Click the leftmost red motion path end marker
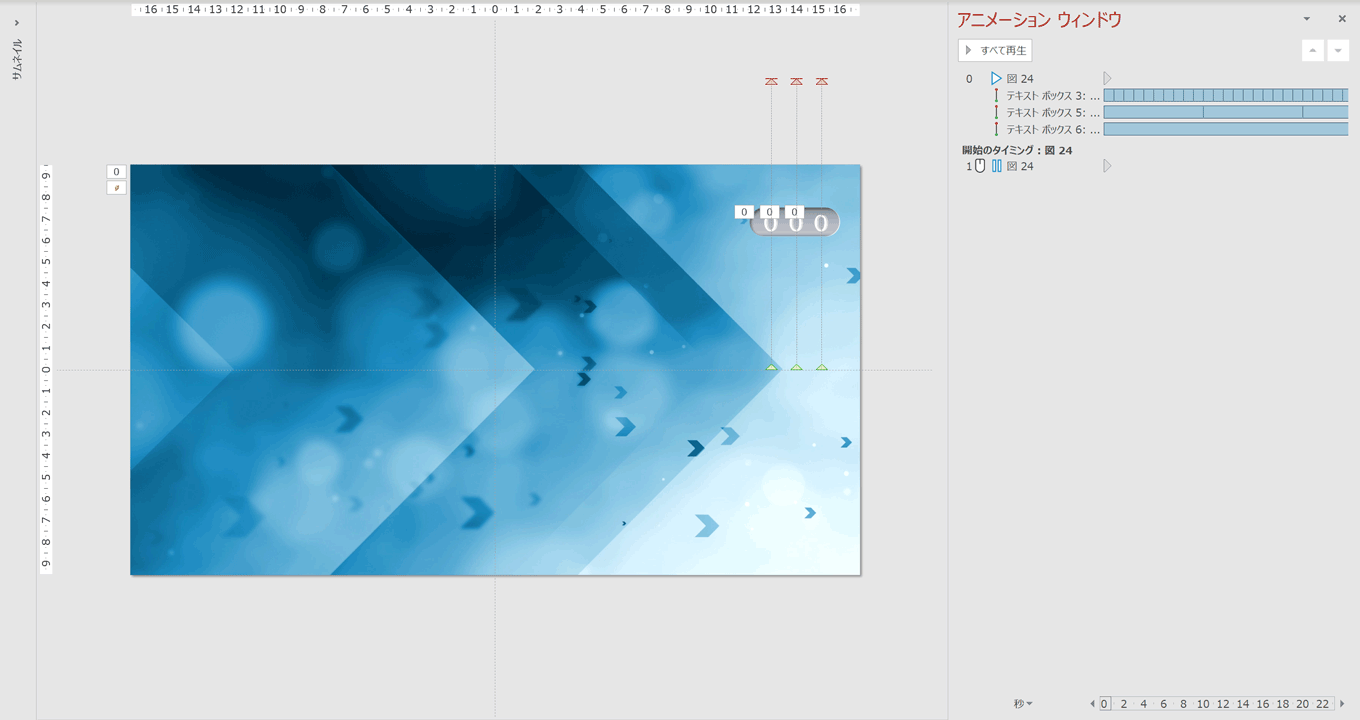The height and width of the screenshot is (720, 1360). pyautogui.click(x=771, y=81)
